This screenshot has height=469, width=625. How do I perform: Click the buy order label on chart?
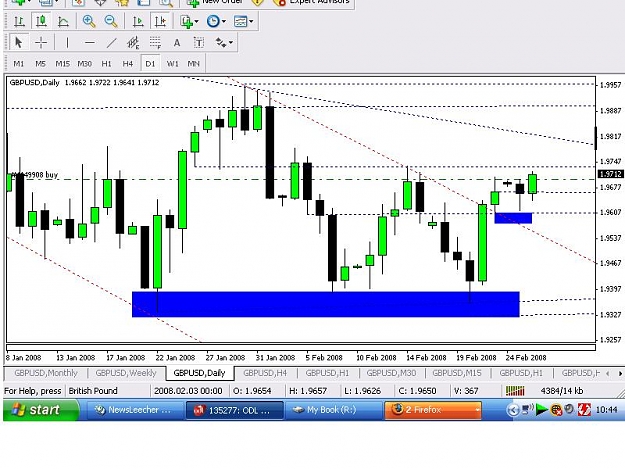34,175
